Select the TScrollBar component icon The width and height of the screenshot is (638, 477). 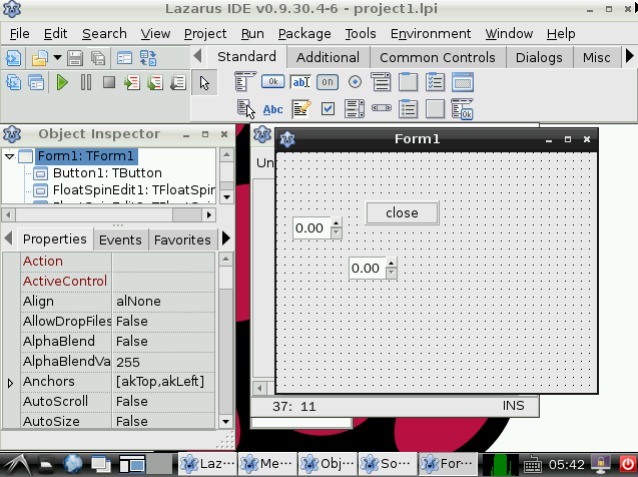pyautogui.click(x=381, y=108)
